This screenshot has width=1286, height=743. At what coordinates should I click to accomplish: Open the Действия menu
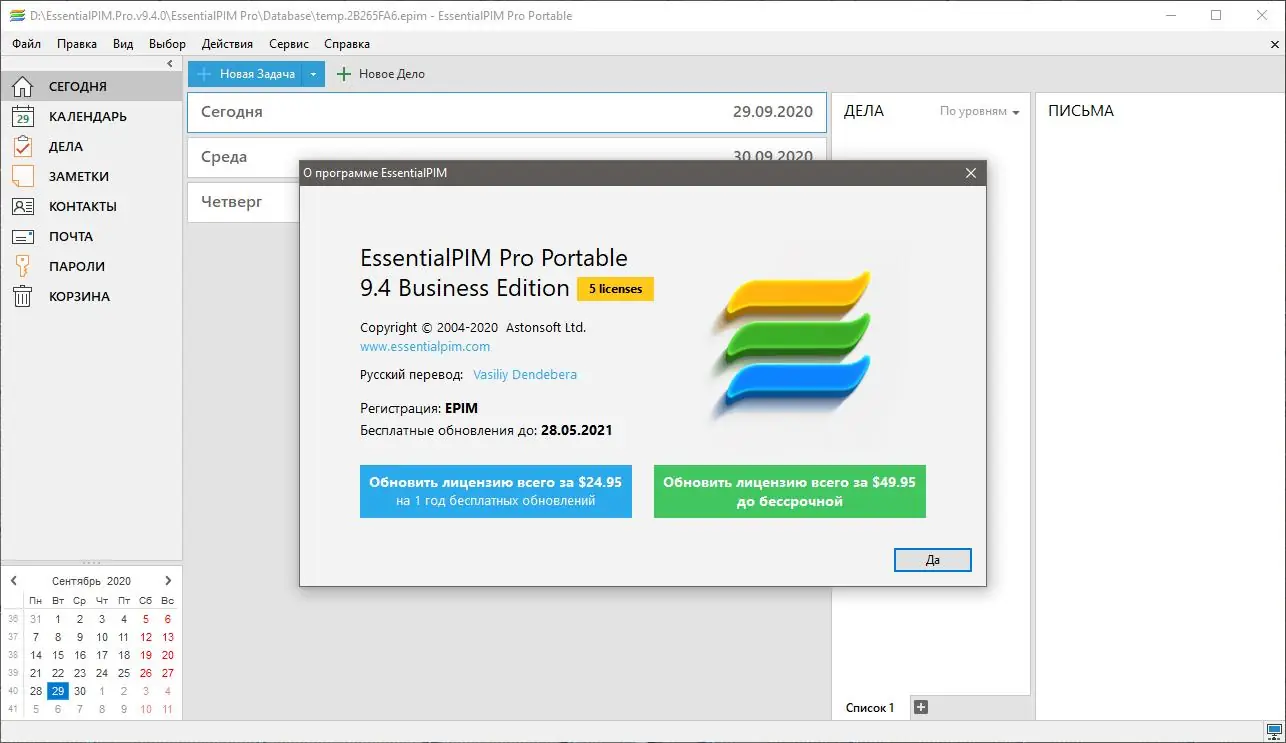(x=227, y=44)
